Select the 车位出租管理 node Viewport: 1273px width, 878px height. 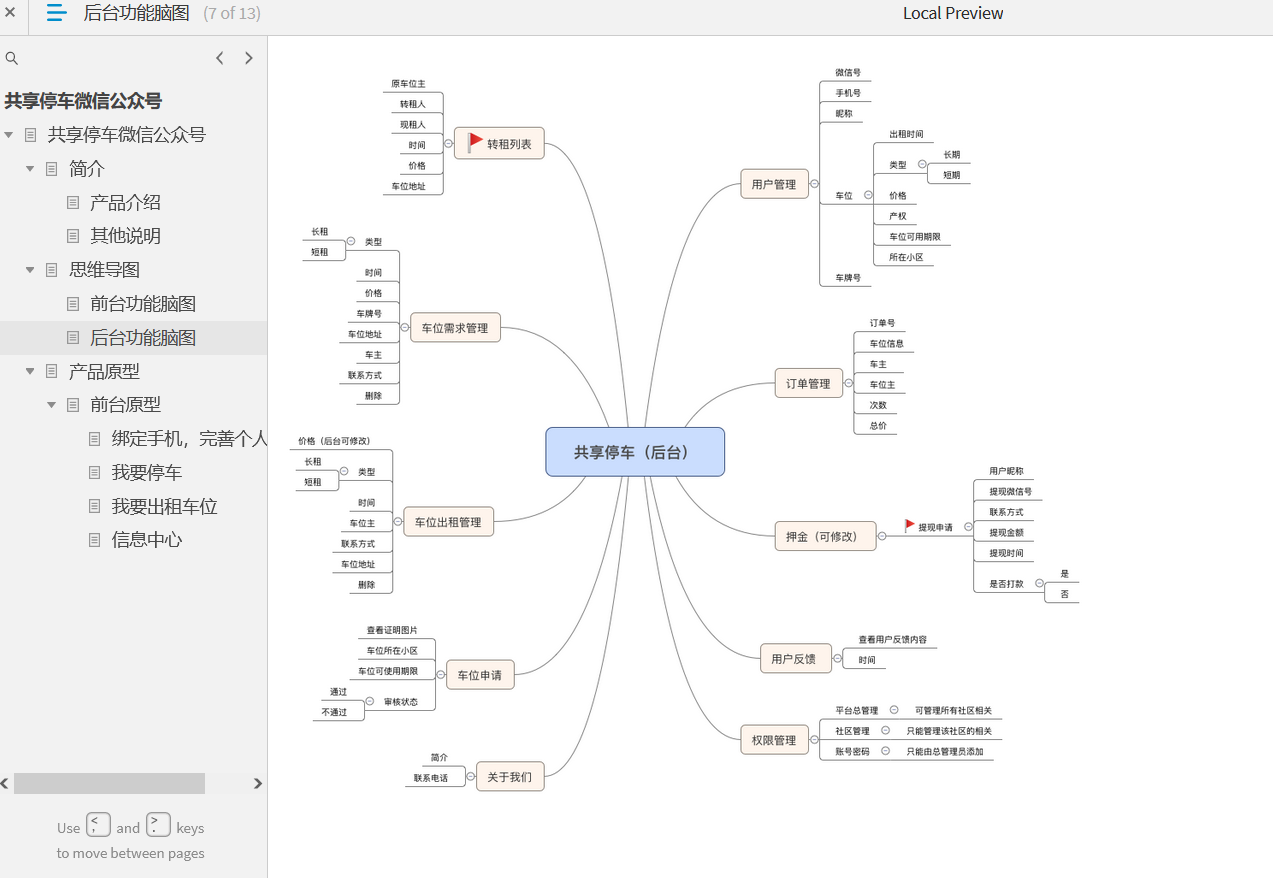point(449,522)
